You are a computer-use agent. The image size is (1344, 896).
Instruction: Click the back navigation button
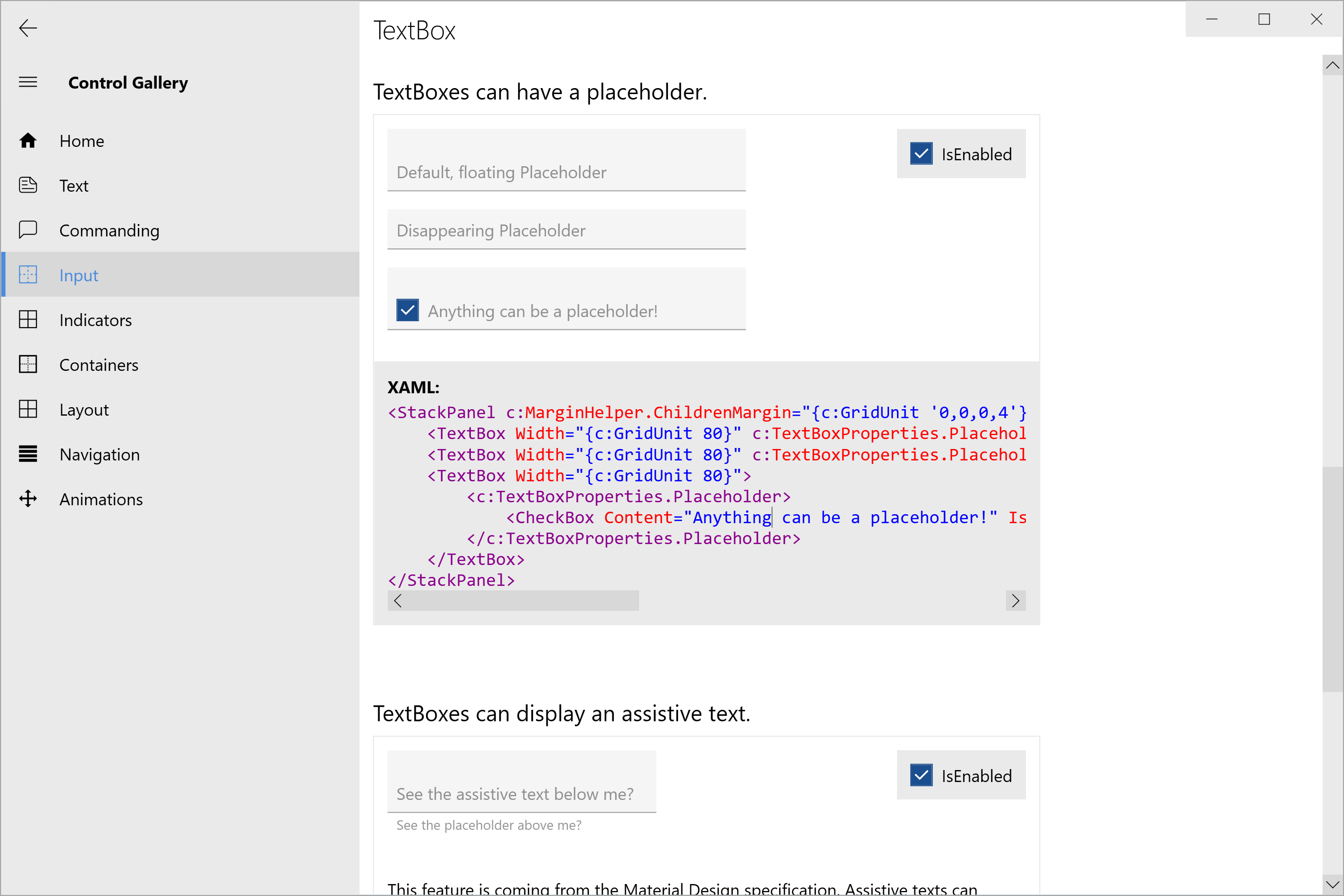27,28
